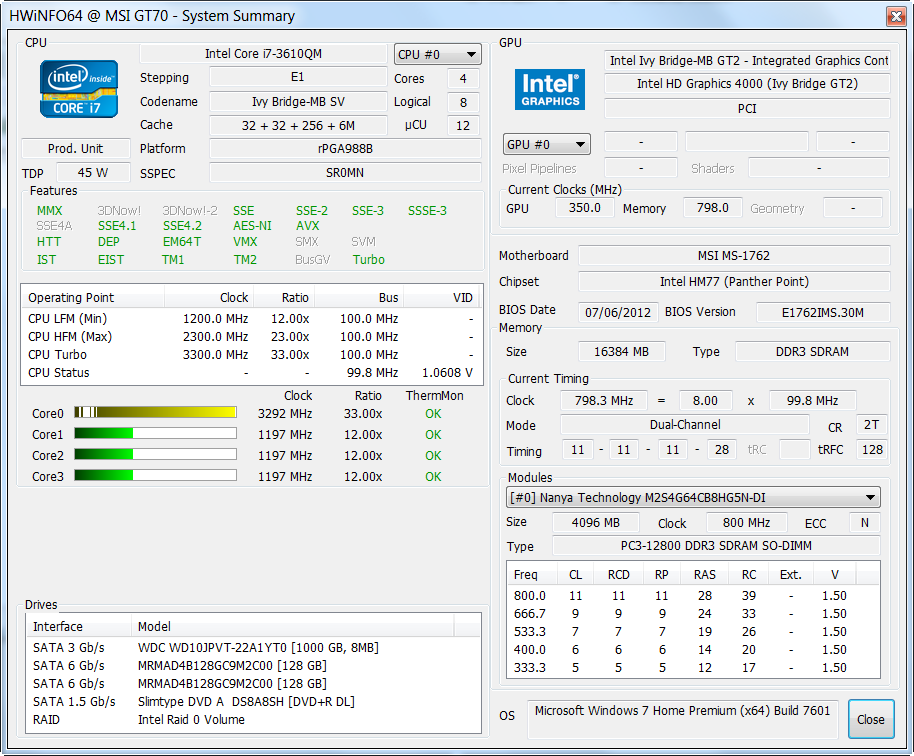Click the SSSE-3 feature label

427,210
